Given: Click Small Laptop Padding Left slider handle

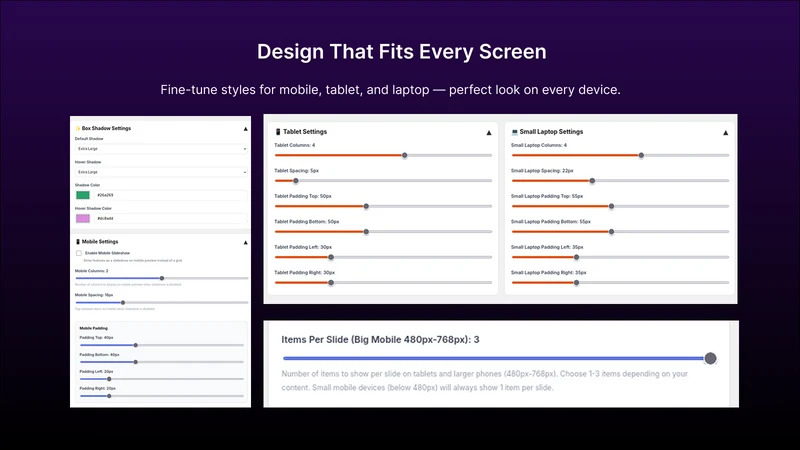Looking at the screenshot, I should click(x=577, y=257).
